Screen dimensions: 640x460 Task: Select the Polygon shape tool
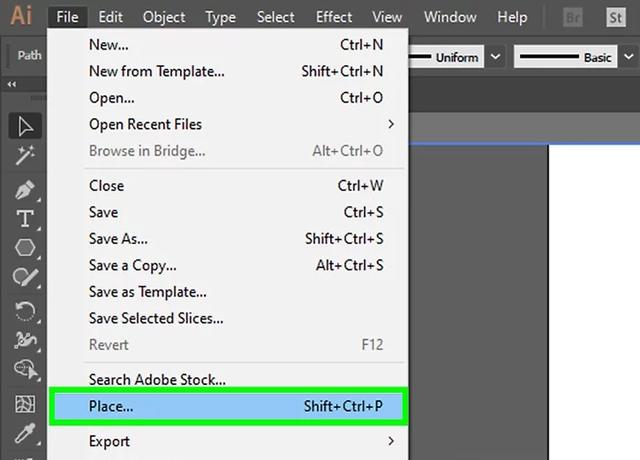click(25, 248)
